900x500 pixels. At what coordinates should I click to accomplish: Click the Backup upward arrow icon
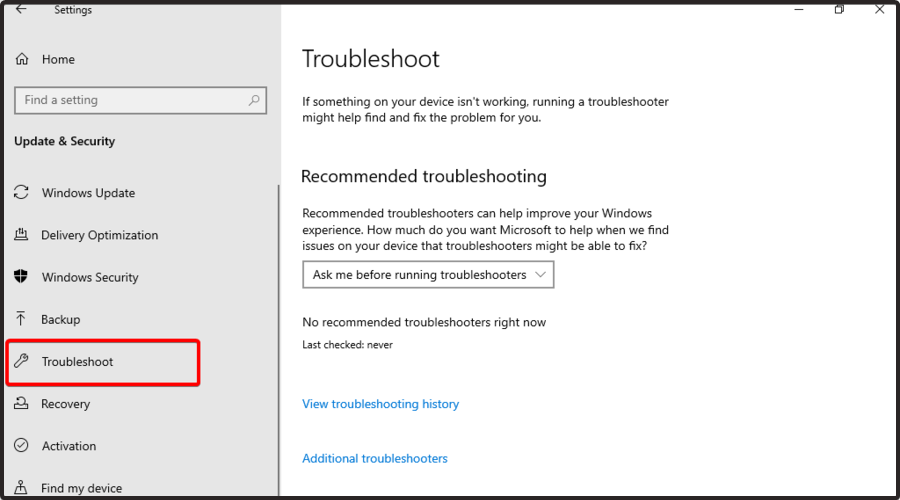click(x=21, y=319)
